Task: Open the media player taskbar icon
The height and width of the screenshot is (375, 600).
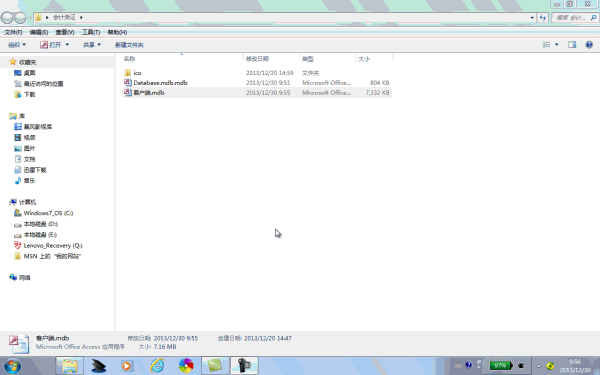Action: coord(126,366)
